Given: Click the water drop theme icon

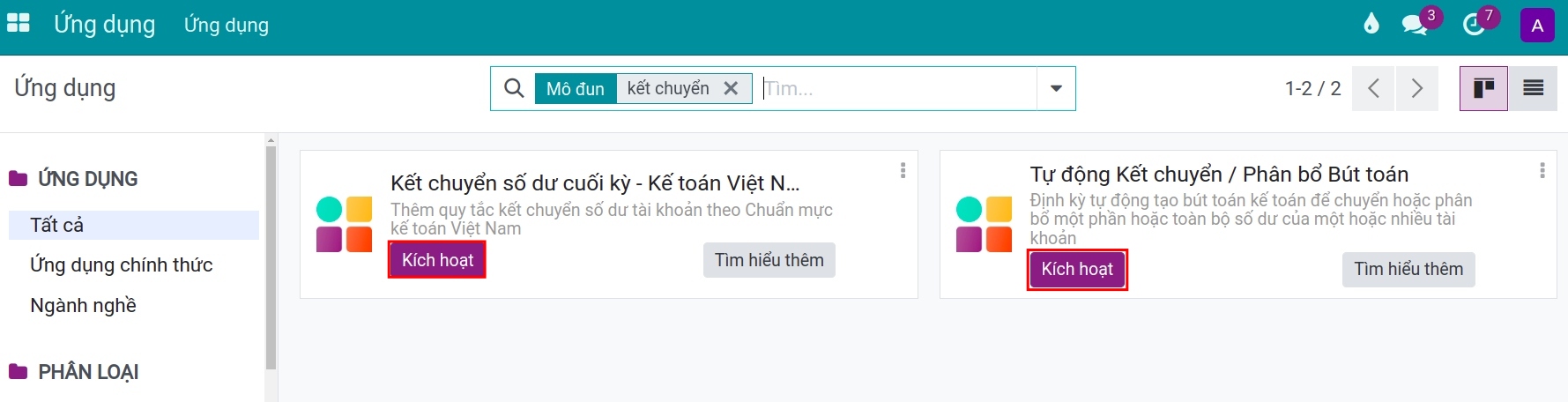Looking at the screenshot, I should point(1371,24).
